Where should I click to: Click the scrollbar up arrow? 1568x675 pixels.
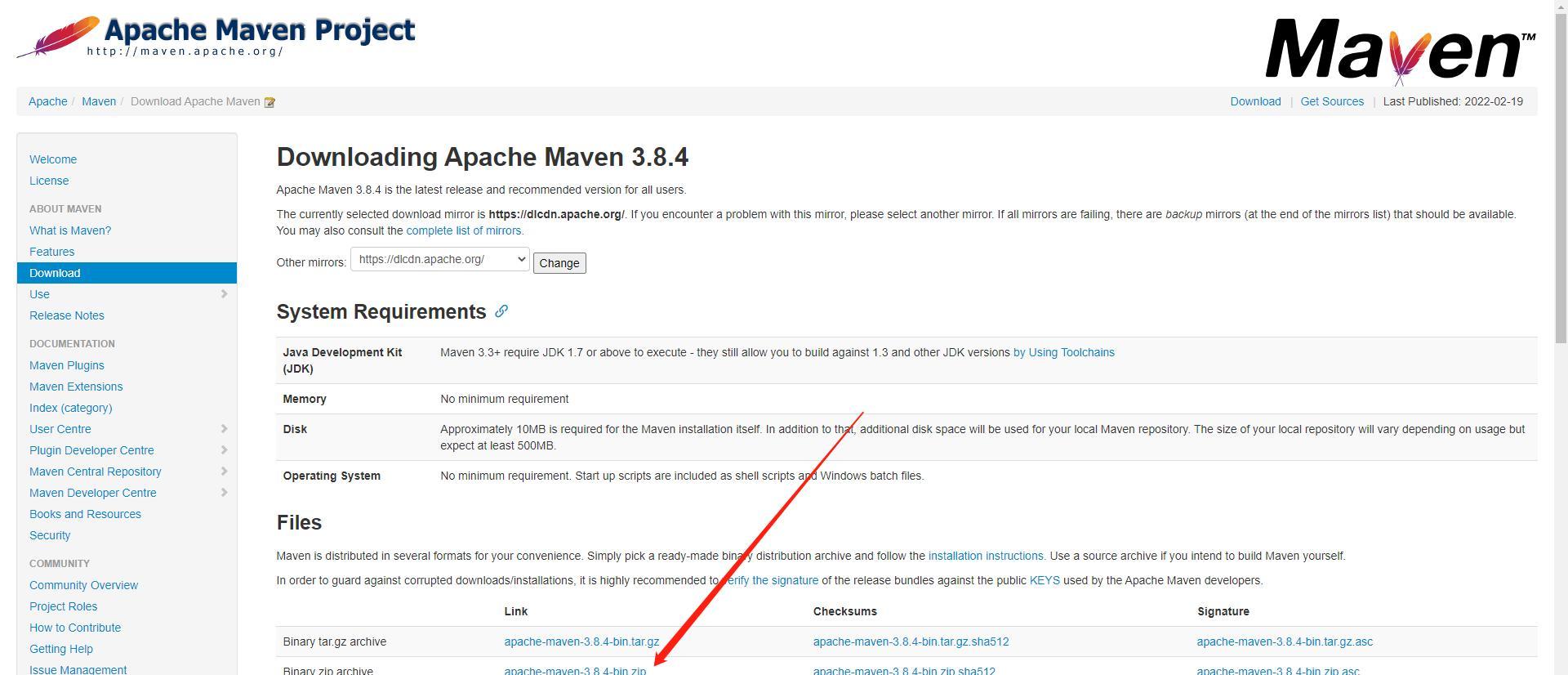(1560, 7)
